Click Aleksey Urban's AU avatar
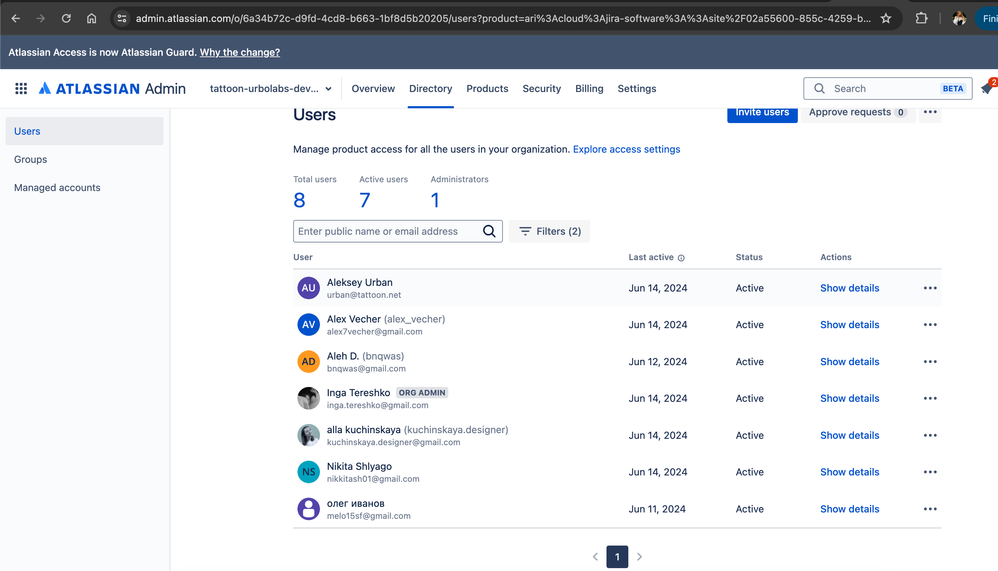 (x=308, y=288)
